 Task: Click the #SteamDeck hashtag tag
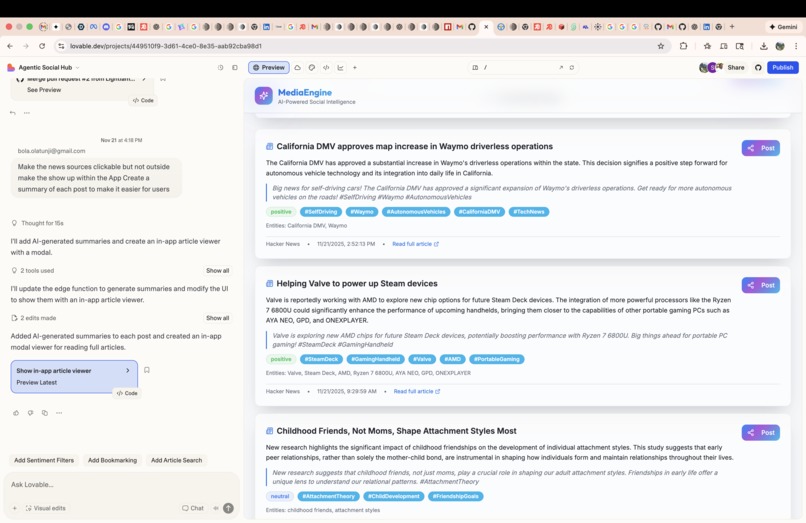(321, 359)
